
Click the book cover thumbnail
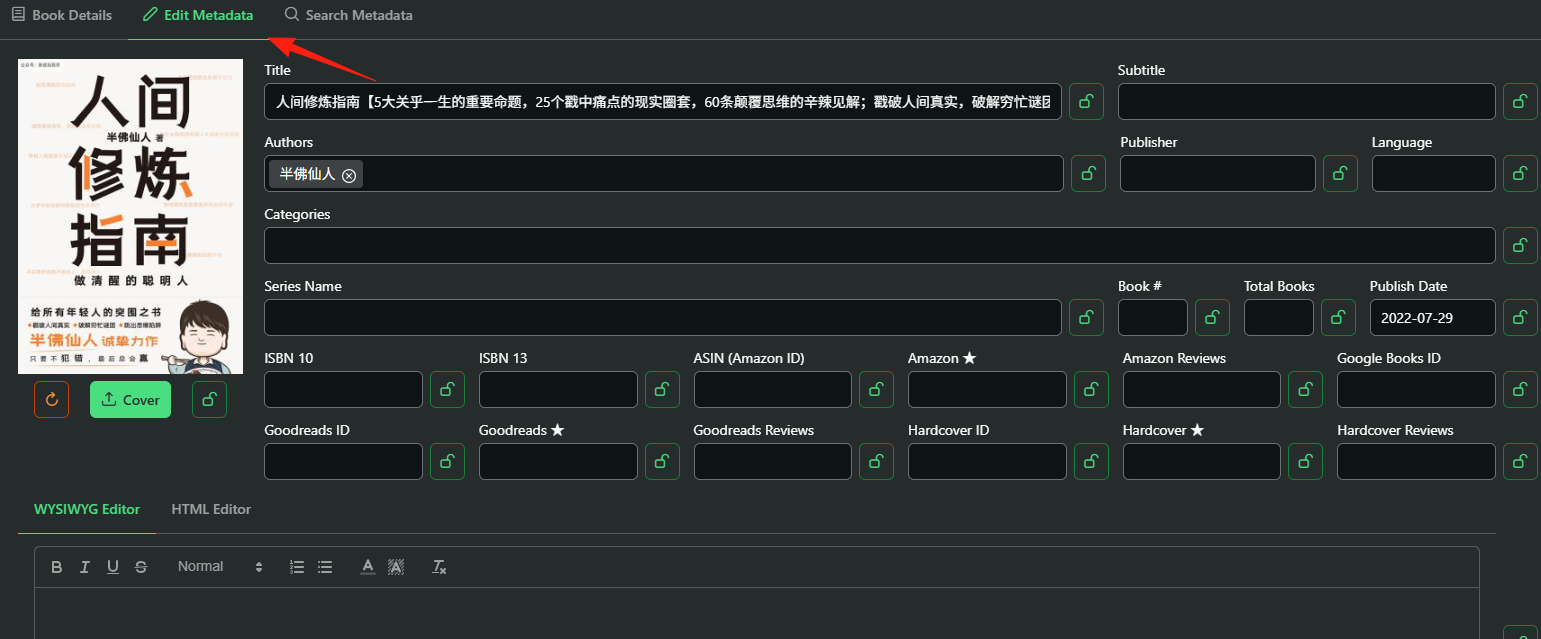(130, 216)
